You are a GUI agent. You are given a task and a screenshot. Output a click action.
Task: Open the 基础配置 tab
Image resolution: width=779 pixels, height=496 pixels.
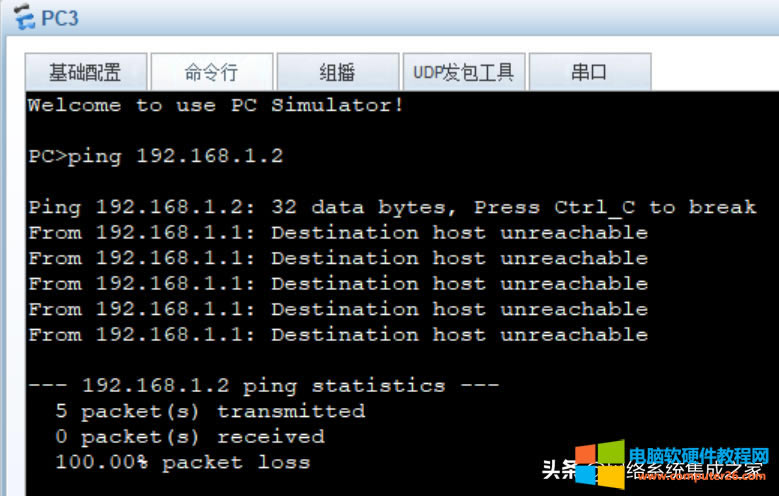pyautogui.click(x=85, y=72)
